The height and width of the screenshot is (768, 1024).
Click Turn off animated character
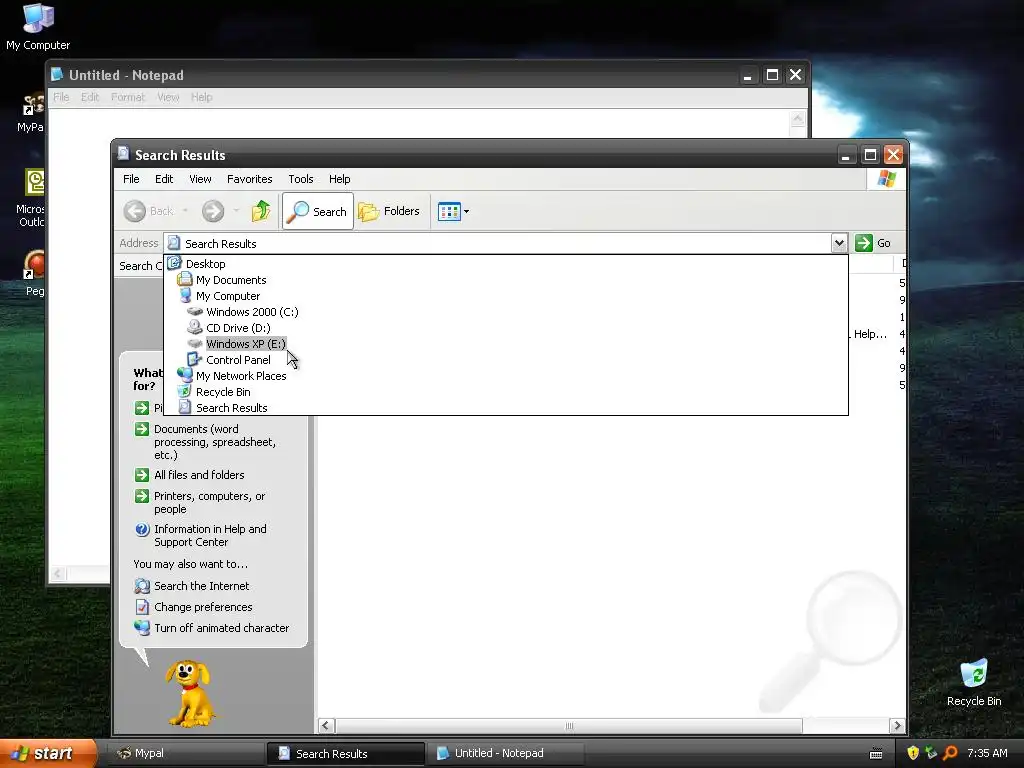[221, 628]
